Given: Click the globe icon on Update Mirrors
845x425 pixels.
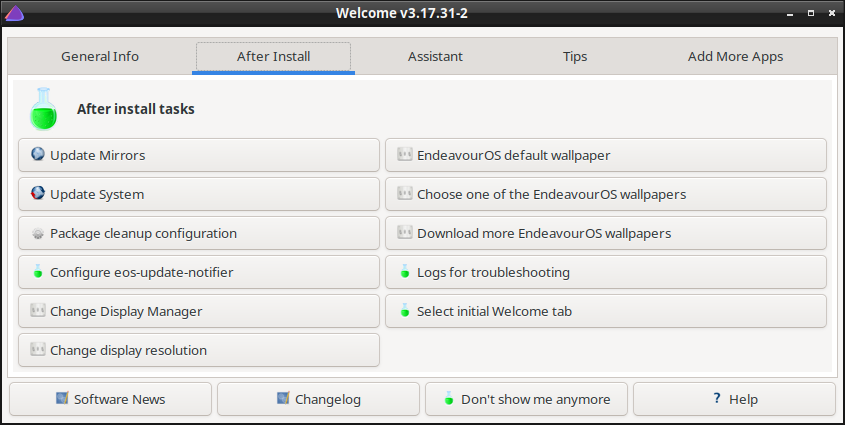Looking at the screenshot, I should 38,154.
